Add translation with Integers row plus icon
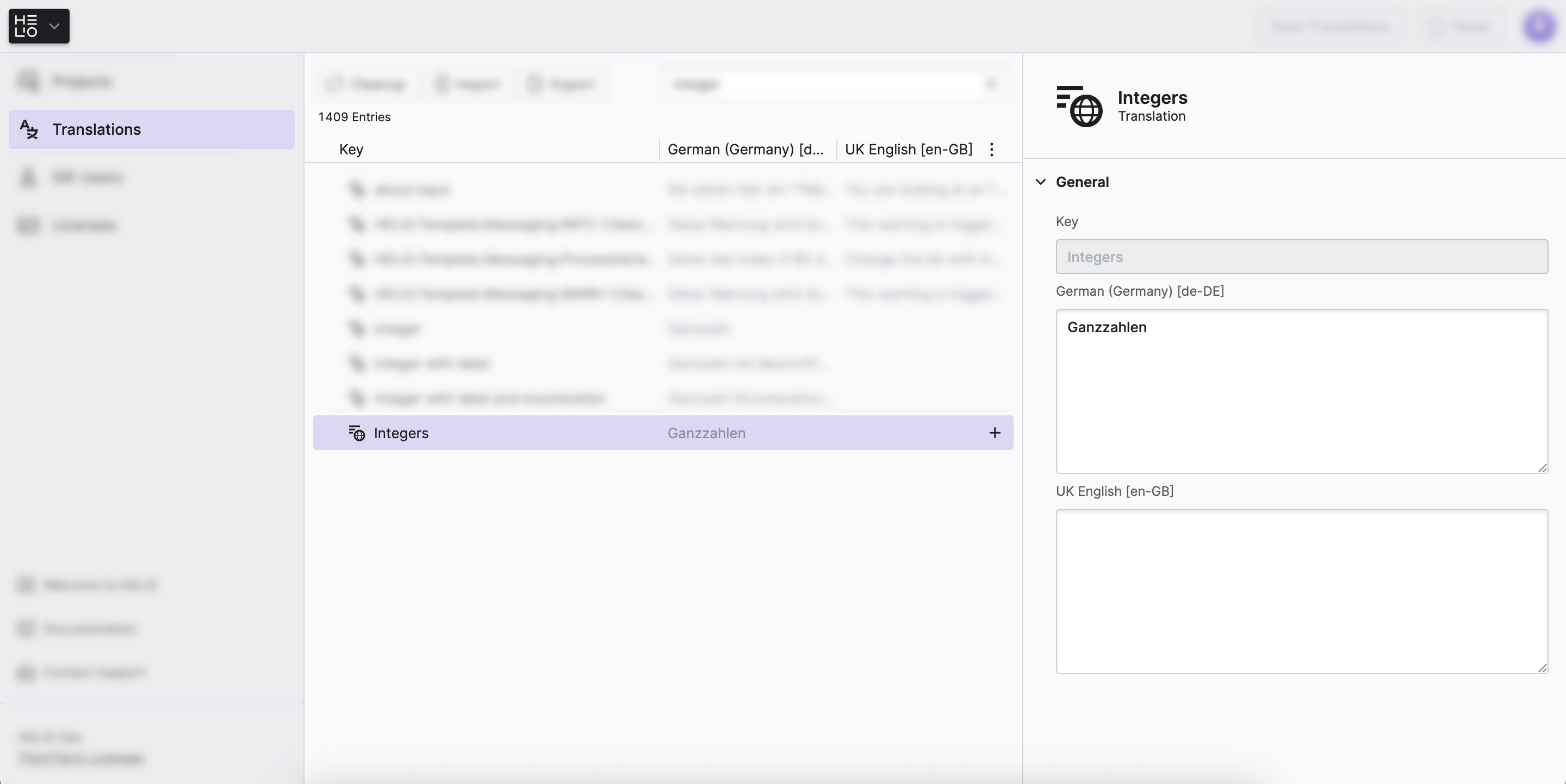The height and width of the screenshot is (784, 1566). [995, 433]
